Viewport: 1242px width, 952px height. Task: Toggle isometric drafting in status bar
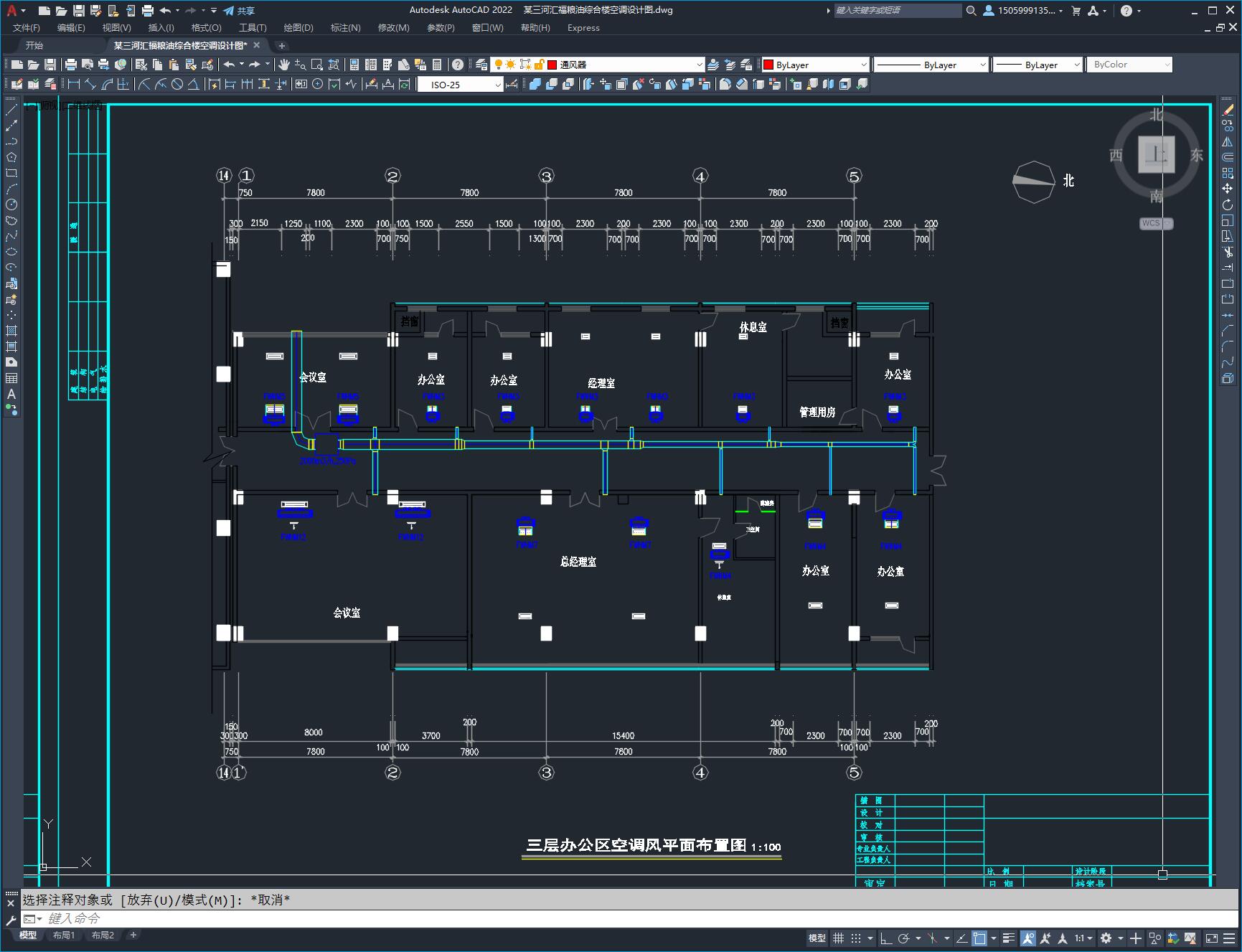click(x=932, y=938)
